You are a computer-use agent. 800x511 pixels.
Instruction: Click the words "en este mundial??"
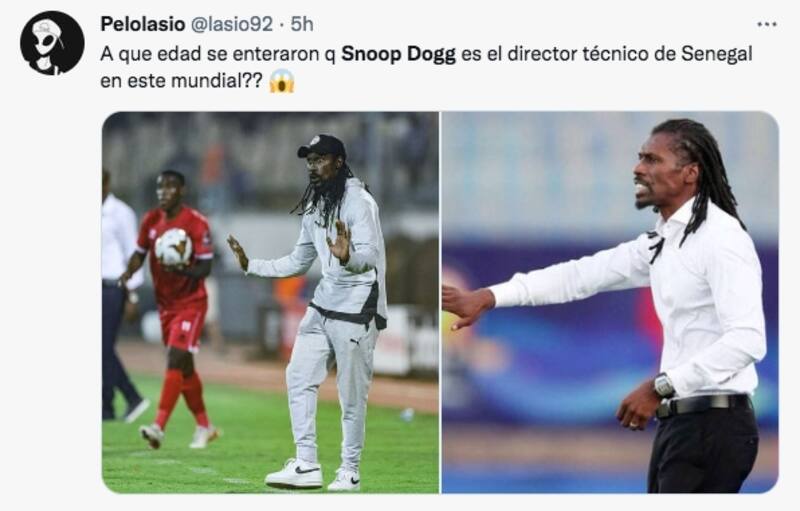pos(182,81)
